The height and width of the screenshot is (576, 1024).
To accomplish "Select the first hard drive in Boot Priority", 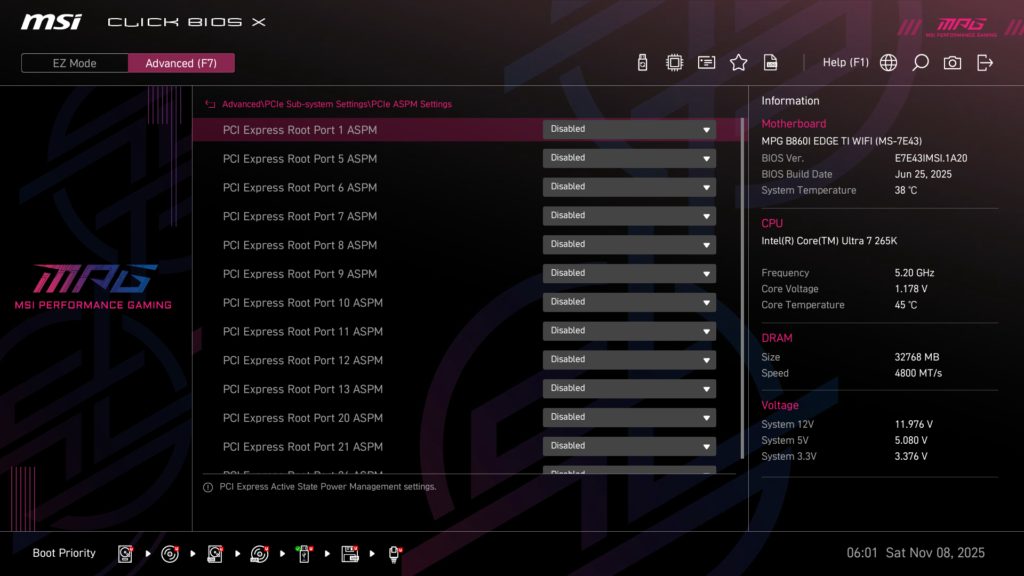I will point(125,553).
